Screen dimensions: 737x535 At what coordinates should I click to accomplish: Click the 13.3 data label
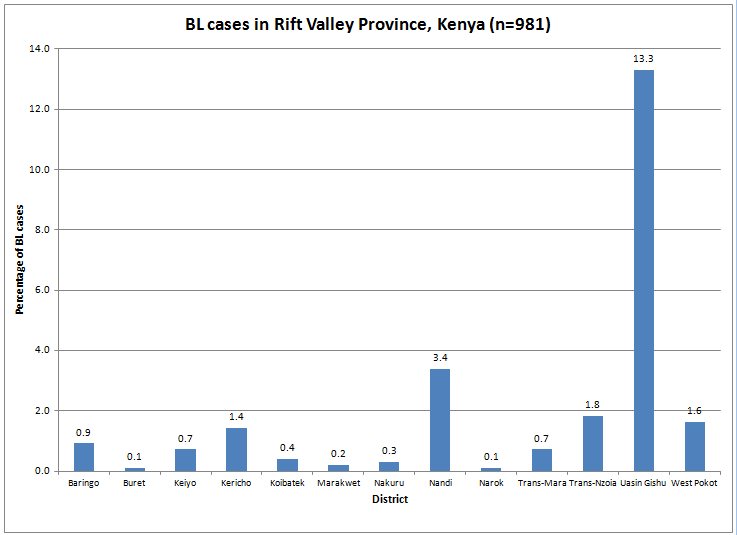(x=643, y=59)
